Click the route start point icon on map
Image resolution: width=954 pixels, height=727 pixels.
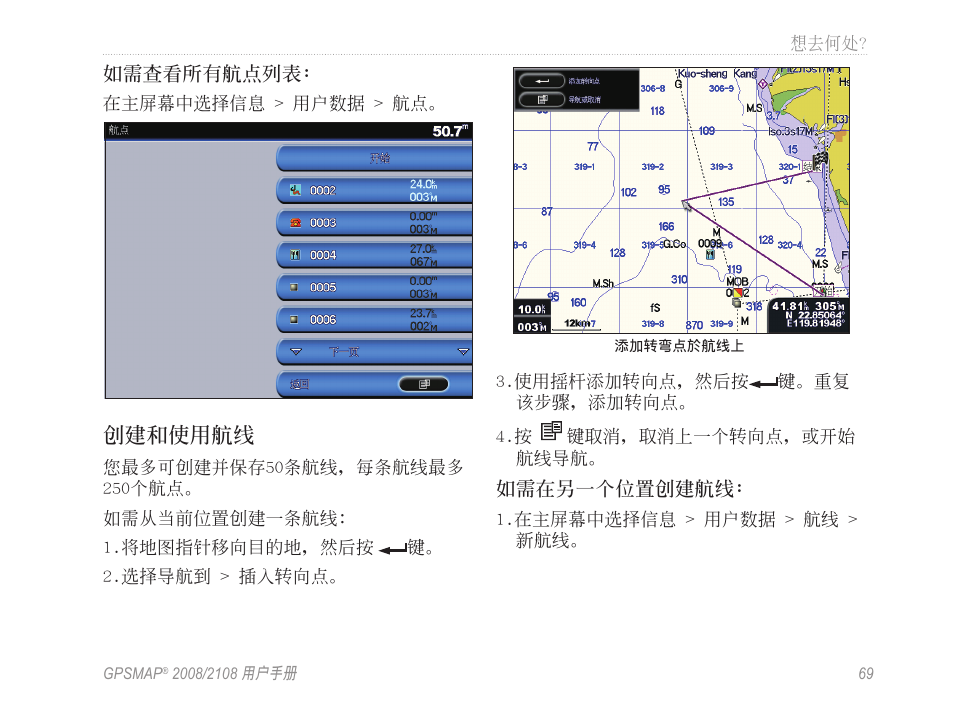click(823, 290)
